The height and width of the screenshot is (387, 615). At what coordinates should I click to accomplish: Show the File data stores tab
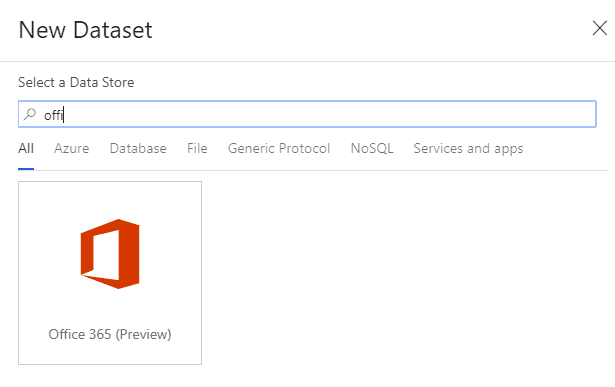[197, 148]
